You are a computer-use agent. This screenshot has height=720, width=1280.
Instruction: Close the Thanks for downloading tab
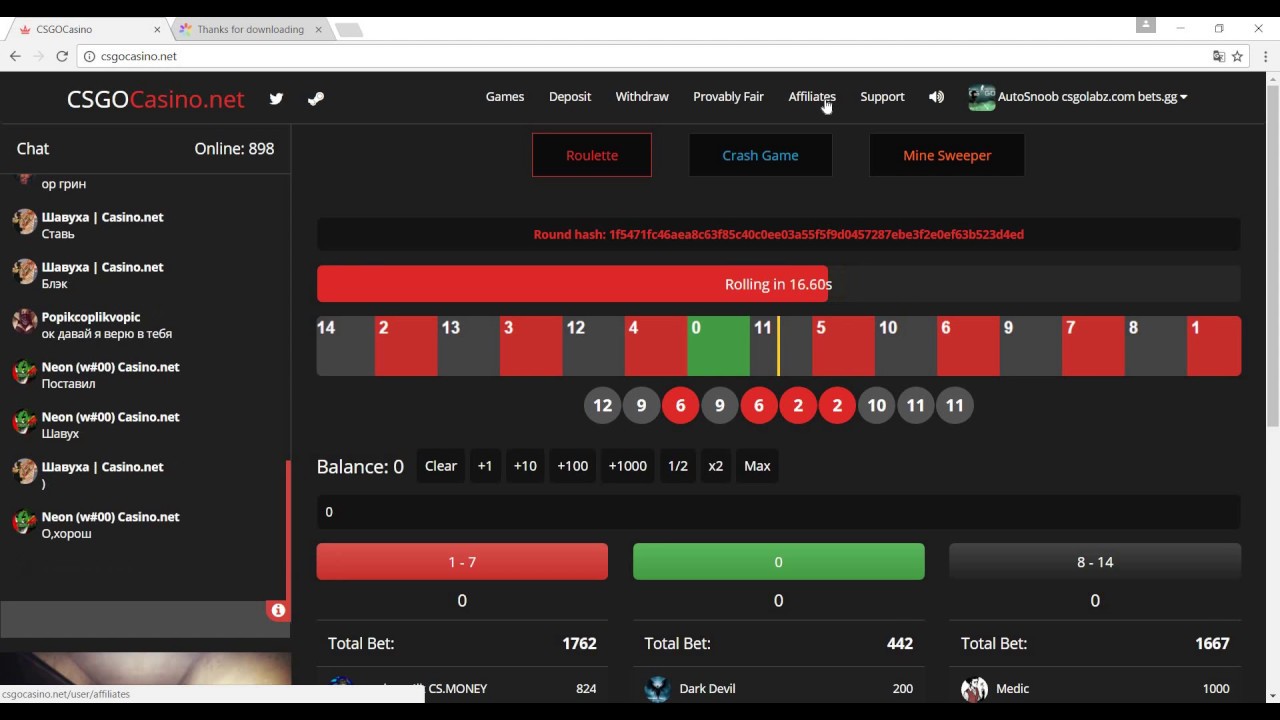[x=319, y=29]
